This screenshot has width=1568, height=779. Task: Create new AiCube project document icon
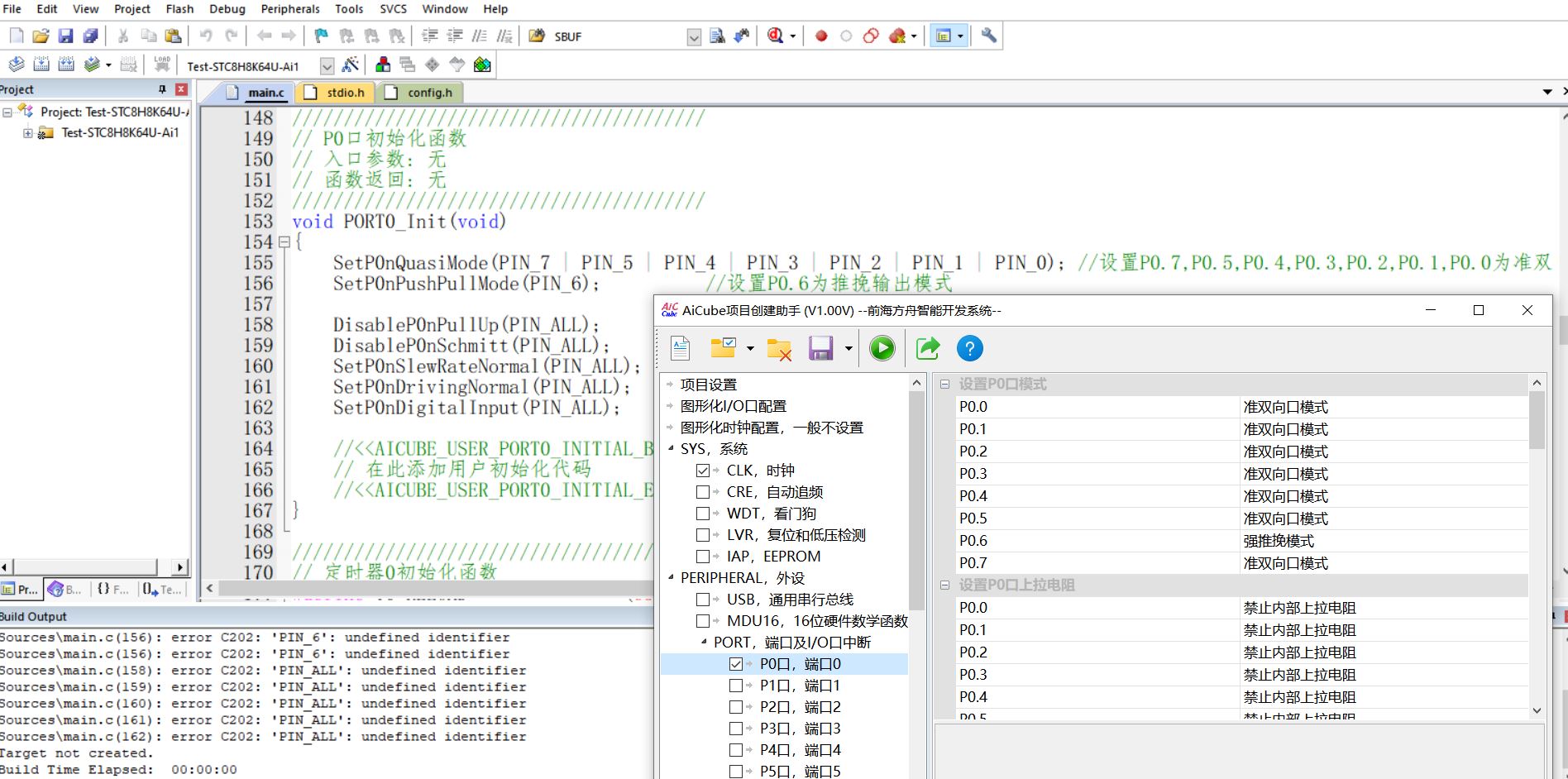pyautogui.click(x=680, y=348)
